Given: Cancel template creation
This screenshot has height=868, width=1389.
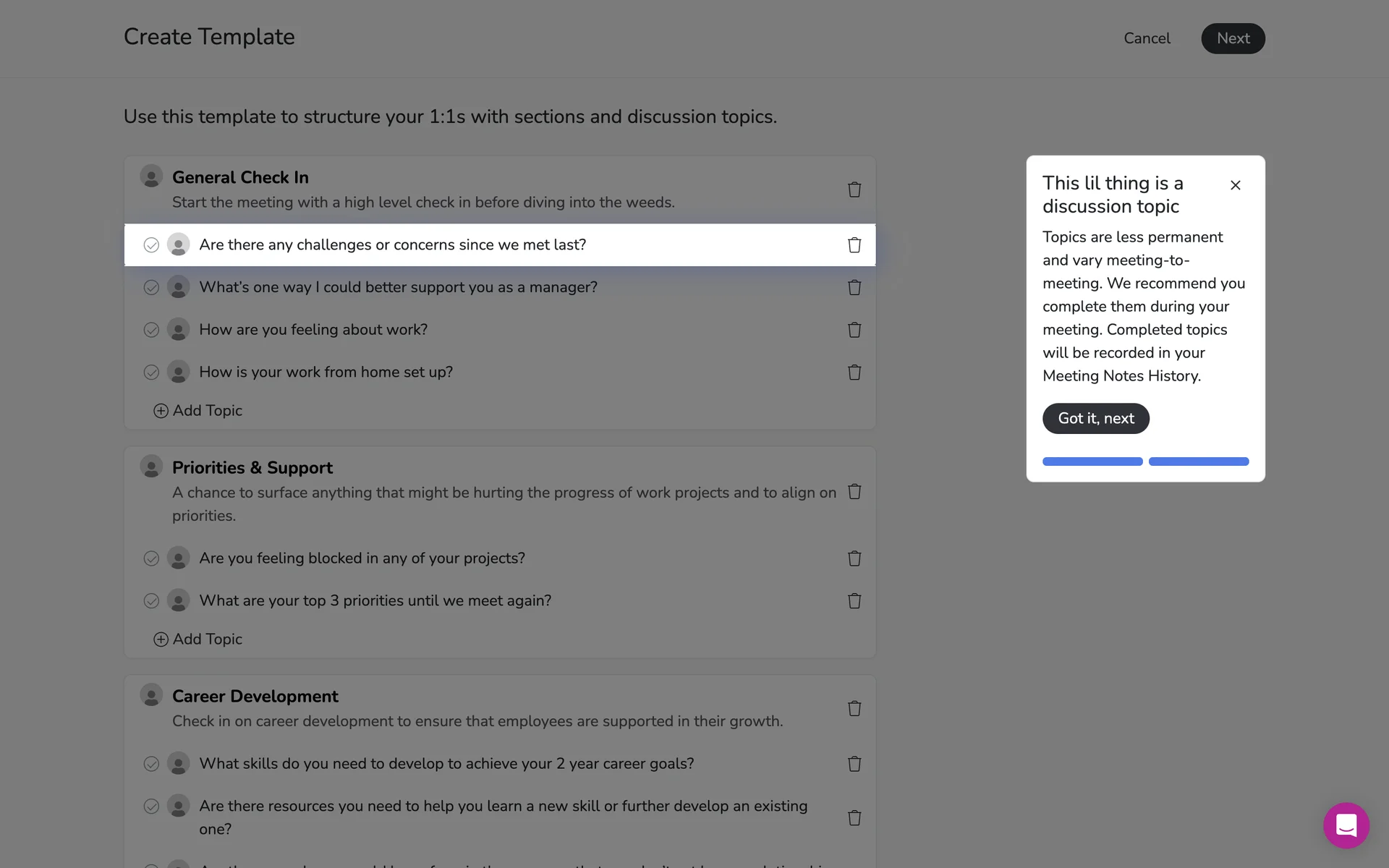Looking at the screenshot, I should click(1147, 38).
